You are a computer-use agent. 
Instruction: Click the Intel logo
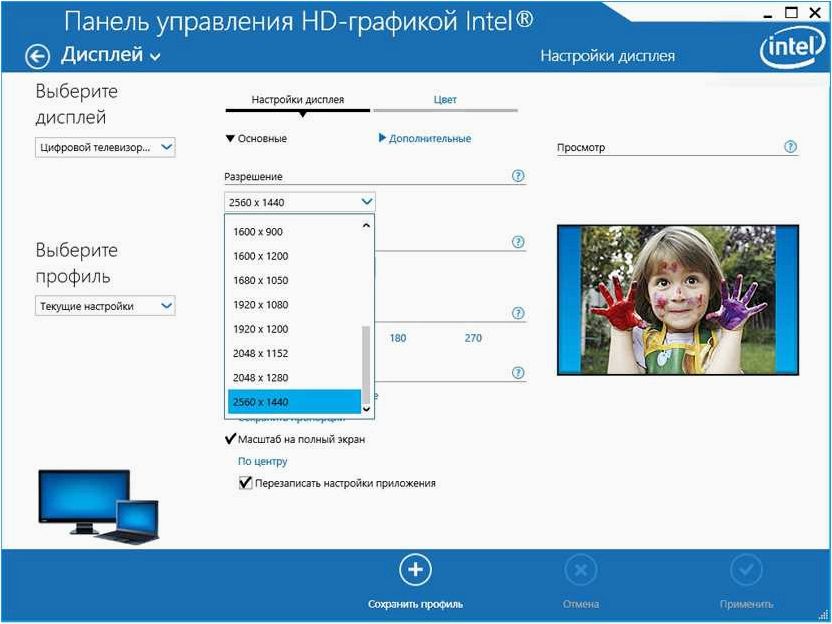(x=794, y=48)
